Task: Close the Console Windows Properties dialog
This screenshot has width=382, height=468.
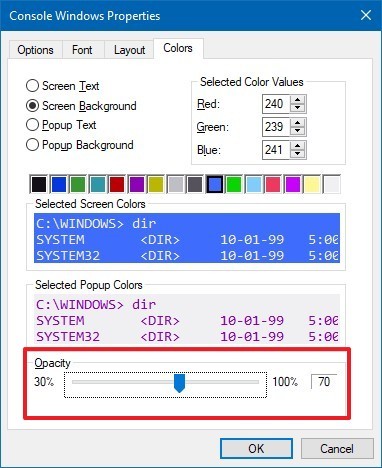Action: (366, 15)
